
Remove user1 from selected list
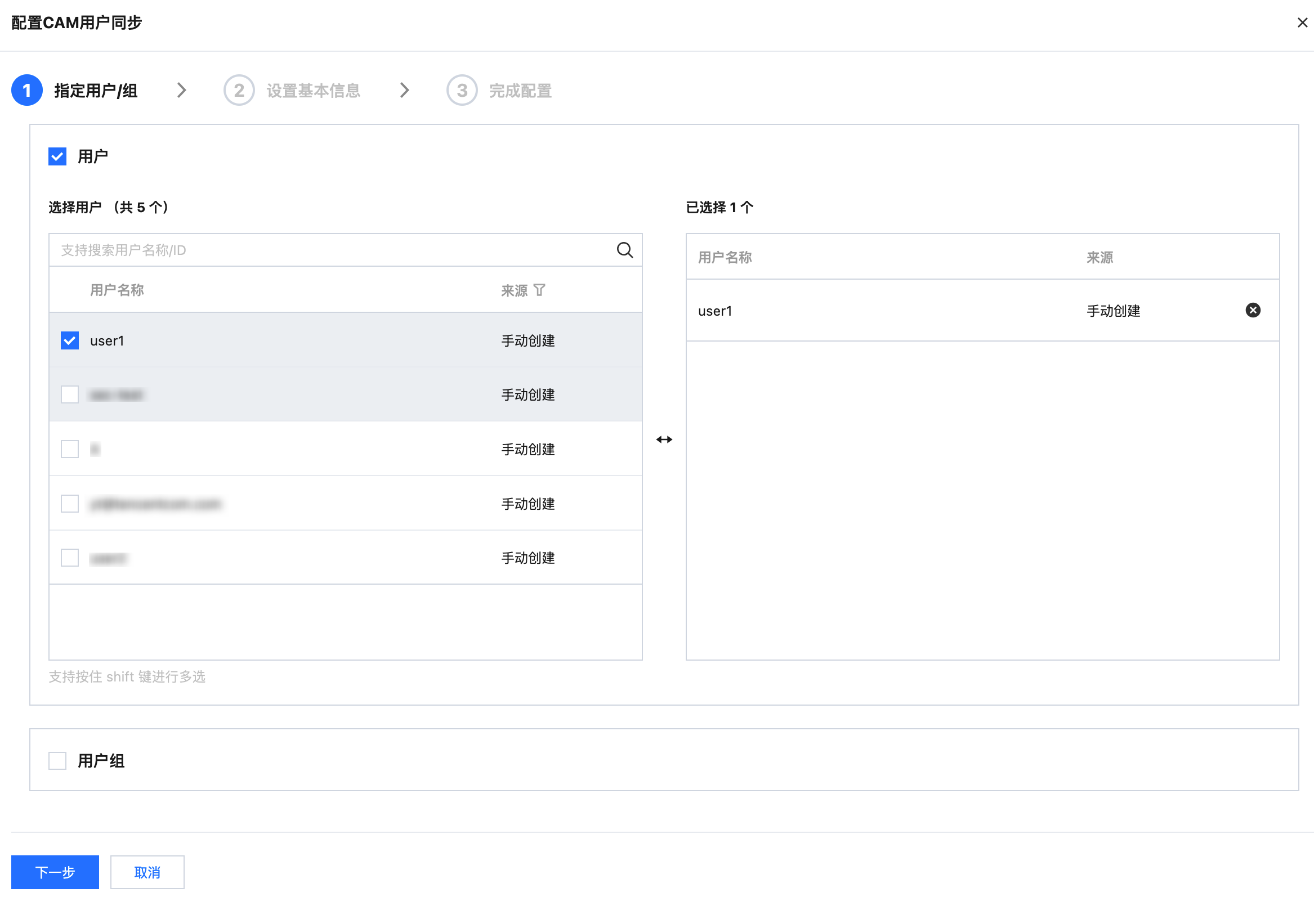pyautogui.click(x=1252, y=310)
